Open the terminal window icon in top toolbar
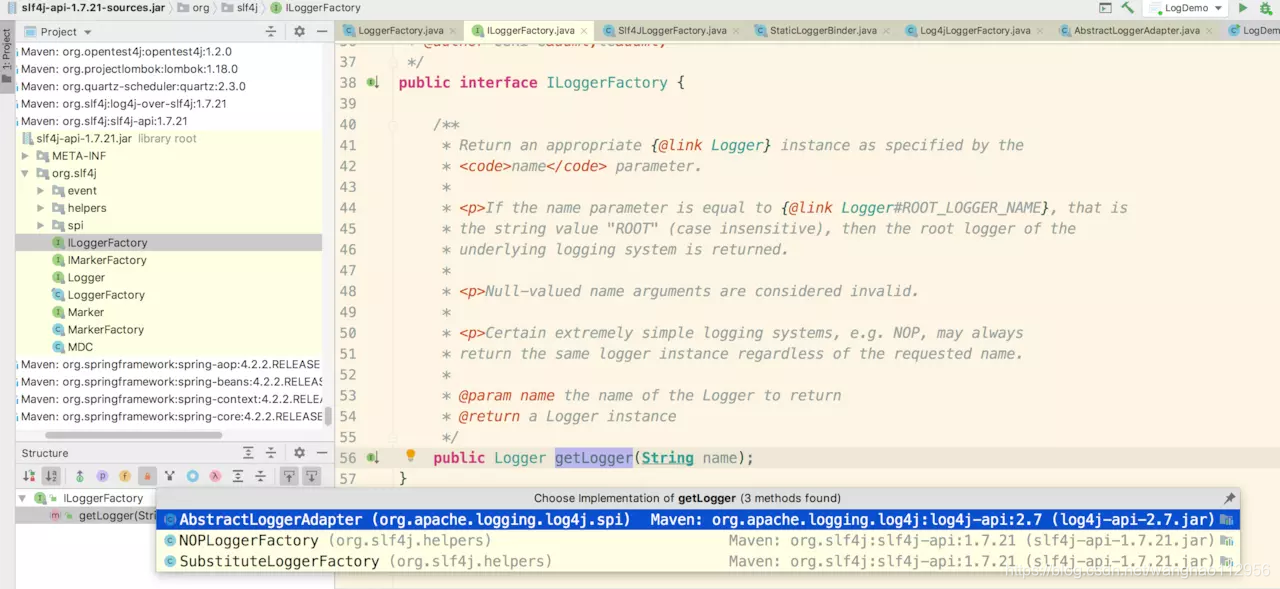The width and height of the screenshot is (1280, 589). (1104, 8)
